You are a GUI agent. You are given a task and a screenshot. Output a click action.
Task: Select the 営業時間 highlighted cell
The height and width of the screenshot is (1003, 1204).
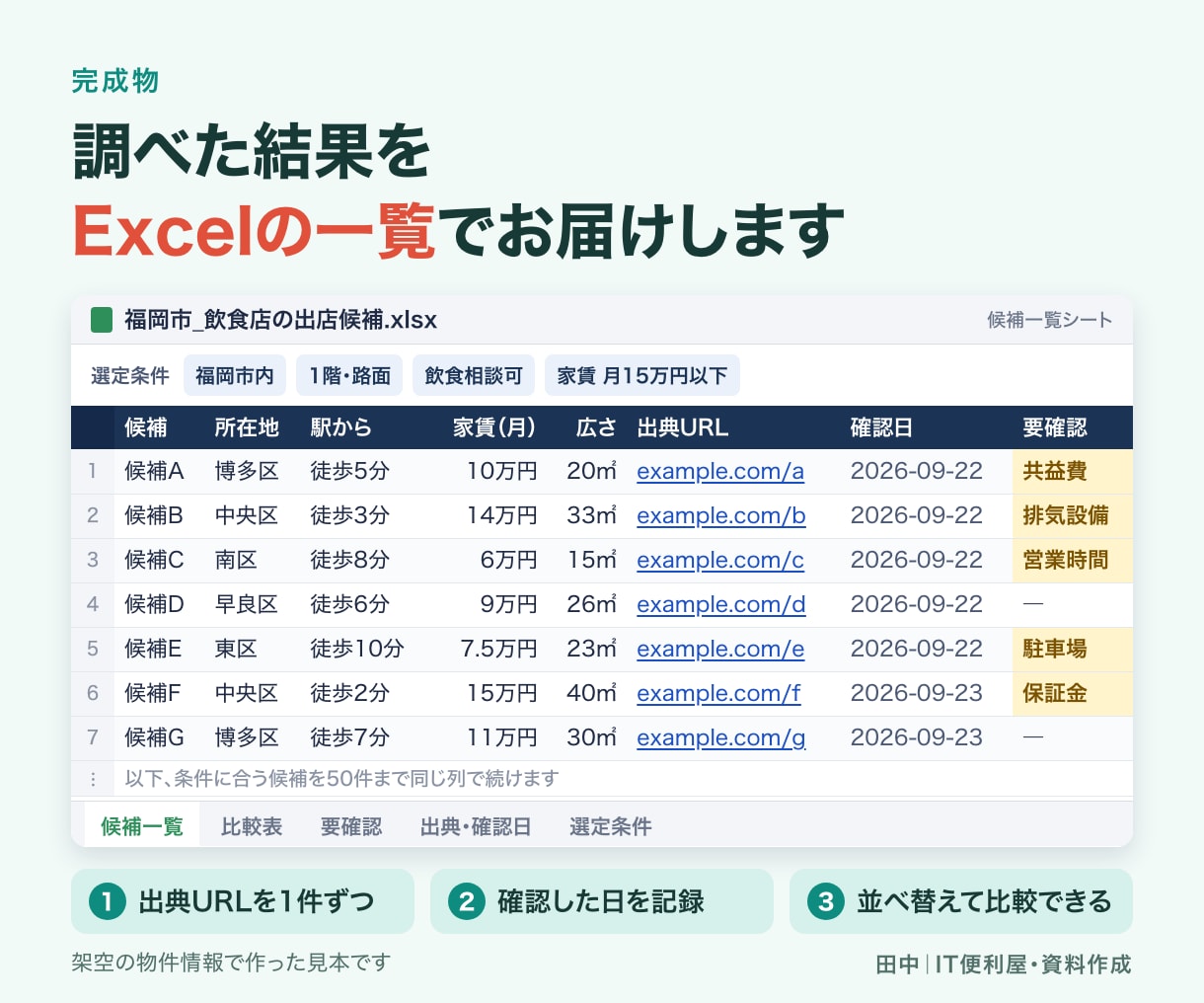[1073, 560]
